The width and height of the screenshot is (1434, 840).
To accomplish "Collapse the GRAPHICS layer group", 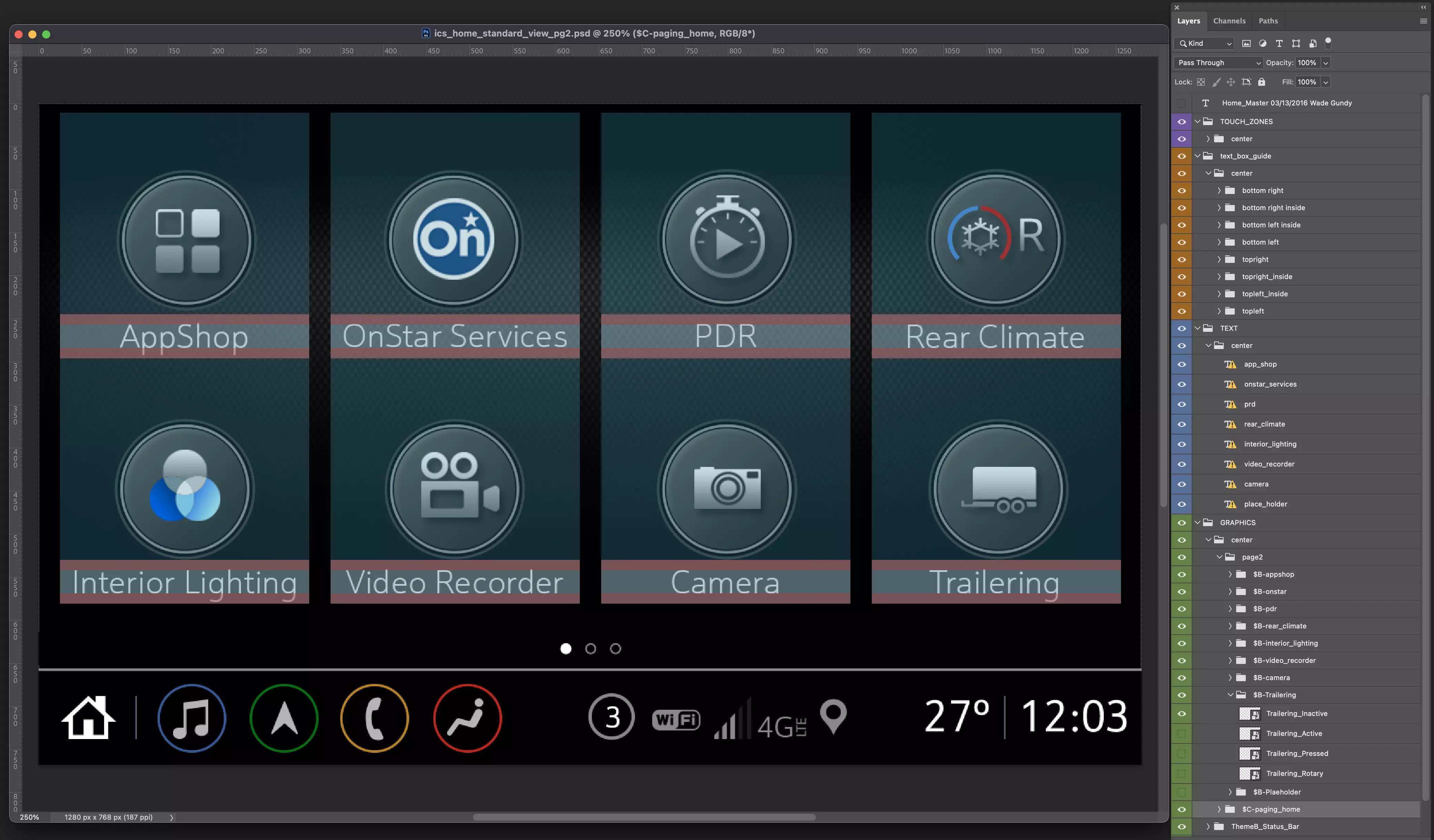I will [x=1197, y=522].
